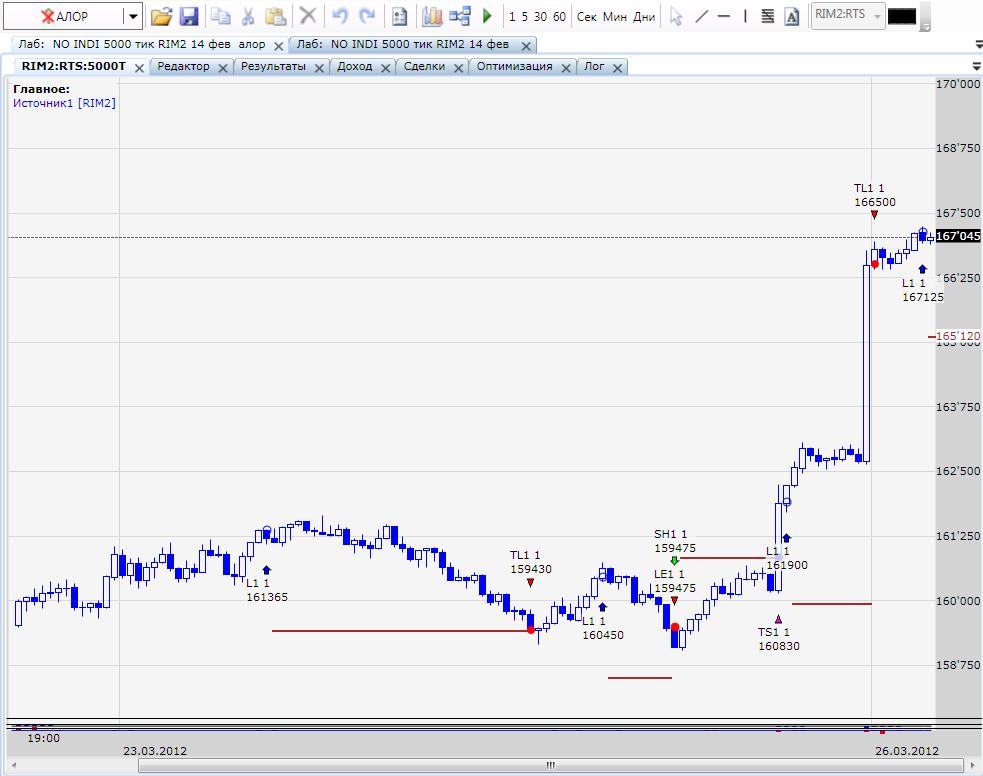The height and width of the screenshot is (776, 983).
Task: Open the upper tab list overflow arrow
Action: 978,45
